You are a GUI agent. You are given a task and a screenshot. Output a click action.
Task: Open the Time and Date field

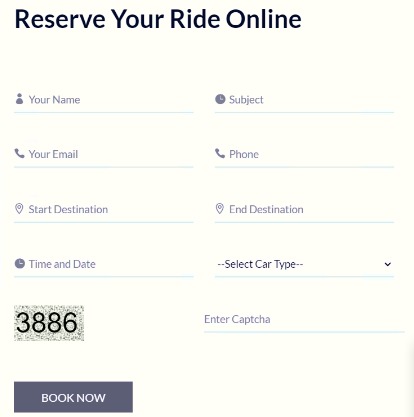tap(104, 264)
